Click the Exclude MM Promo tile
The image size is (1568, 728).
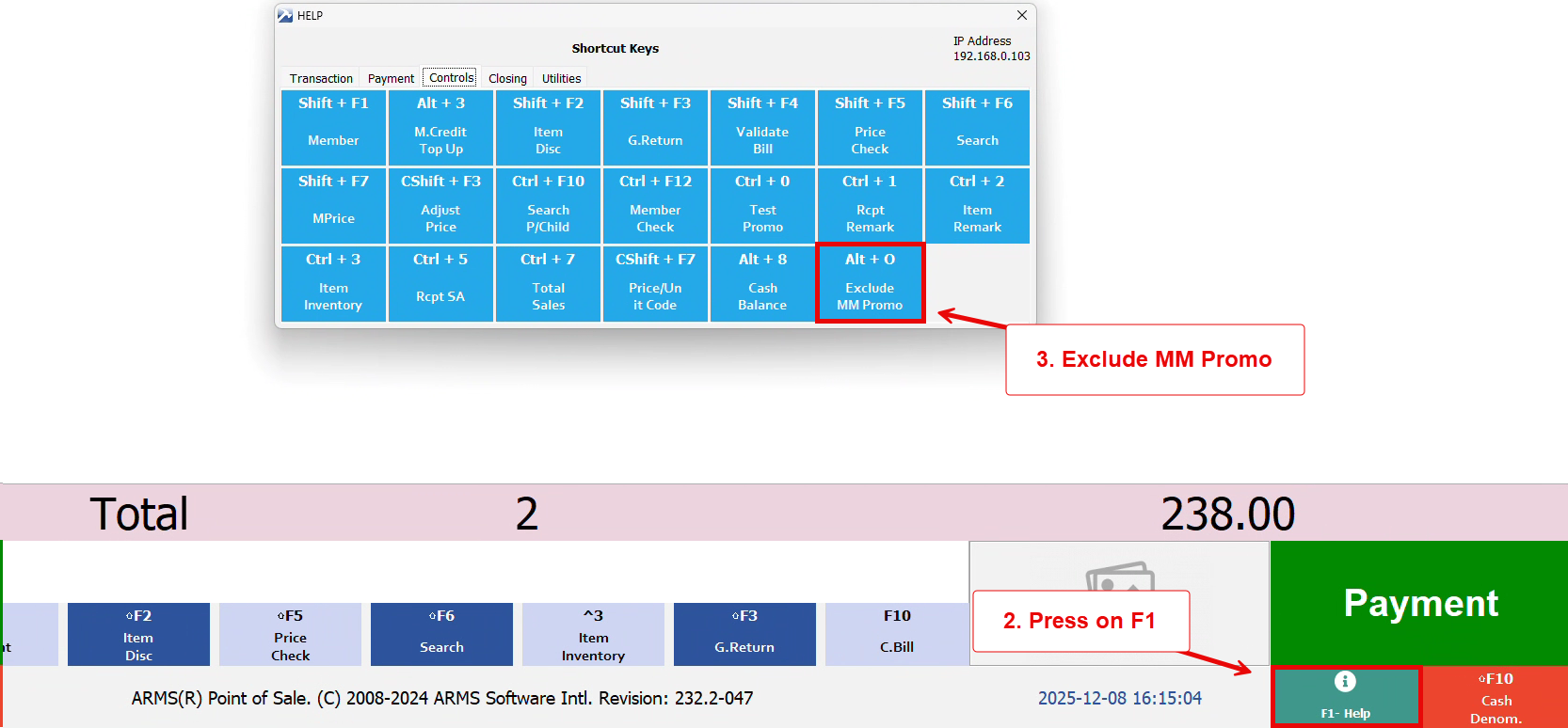coord(870,283)
